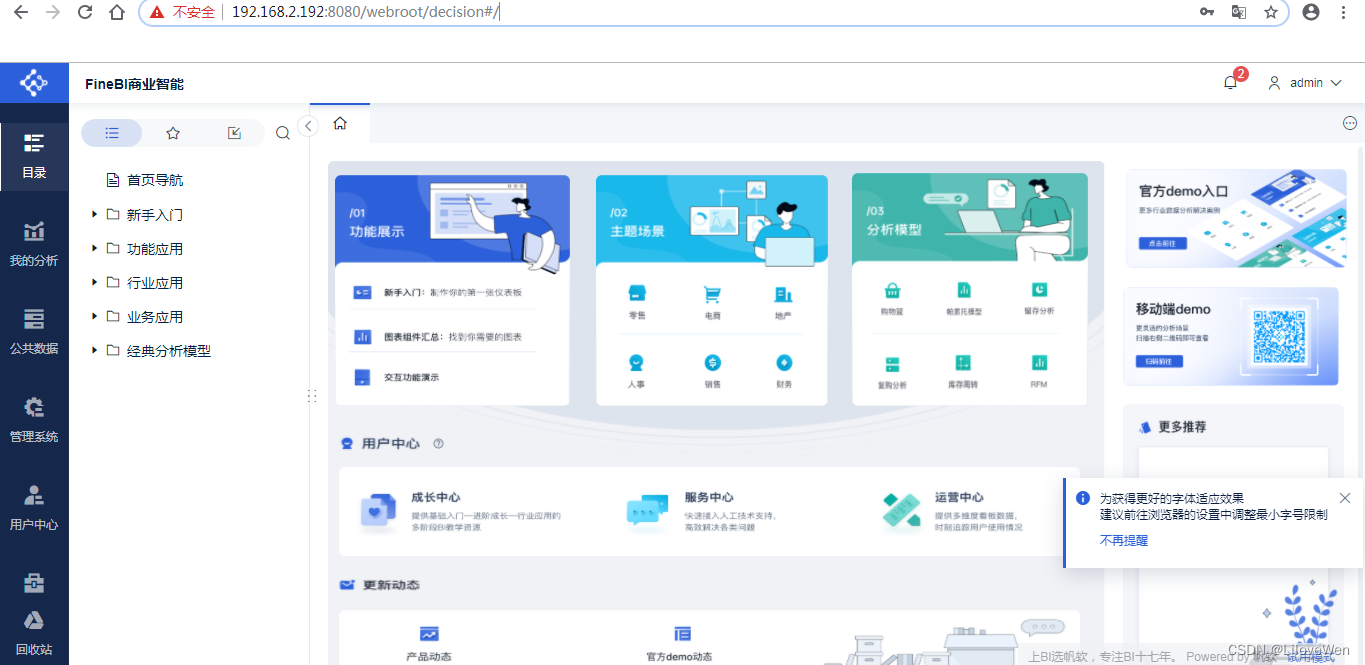The width and height of the screenshot is (1365, 665).
Task: Click the more options ellipsis icon
Action: [x=1349, y=123]
